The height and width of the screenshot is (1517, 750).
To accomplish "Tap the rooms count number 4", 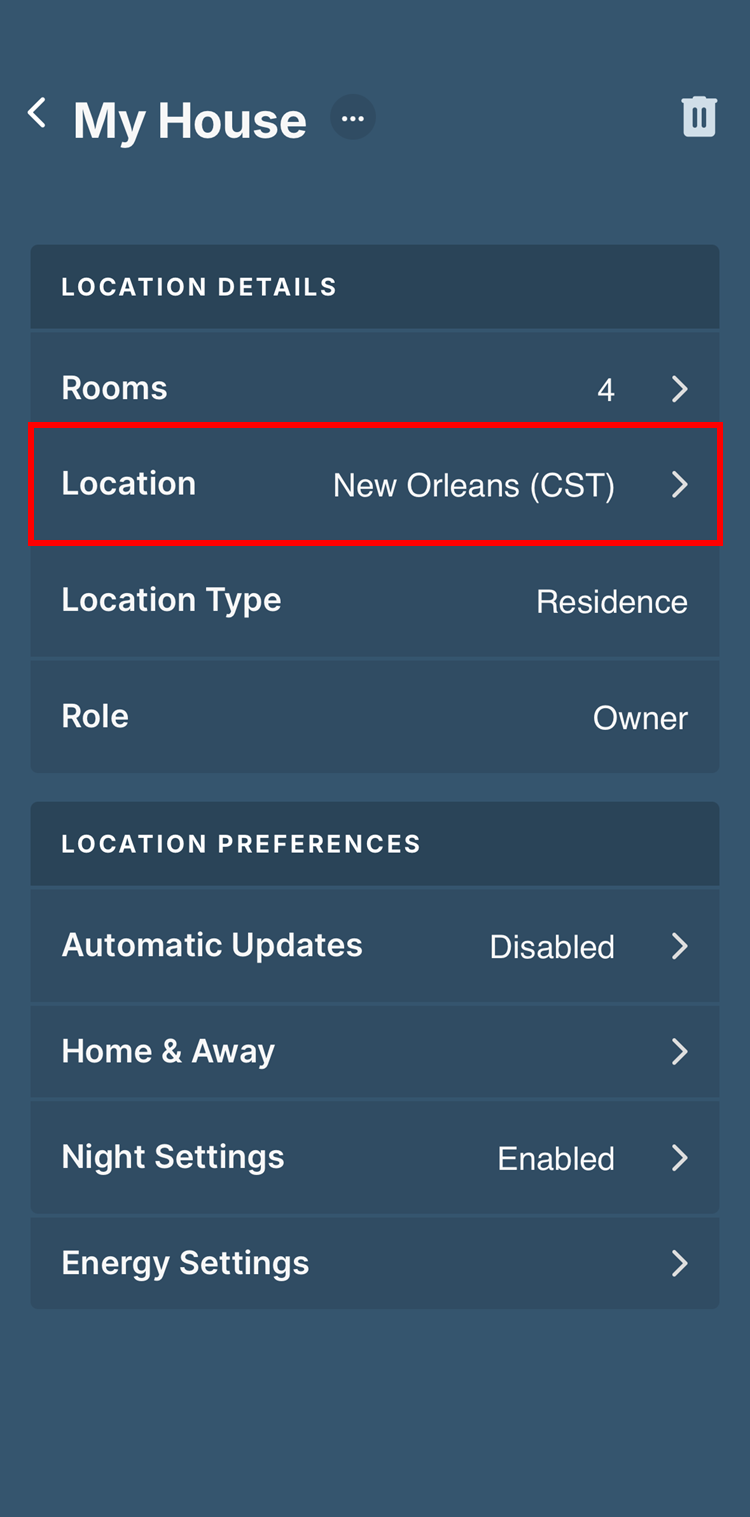I will click(605, 390).
